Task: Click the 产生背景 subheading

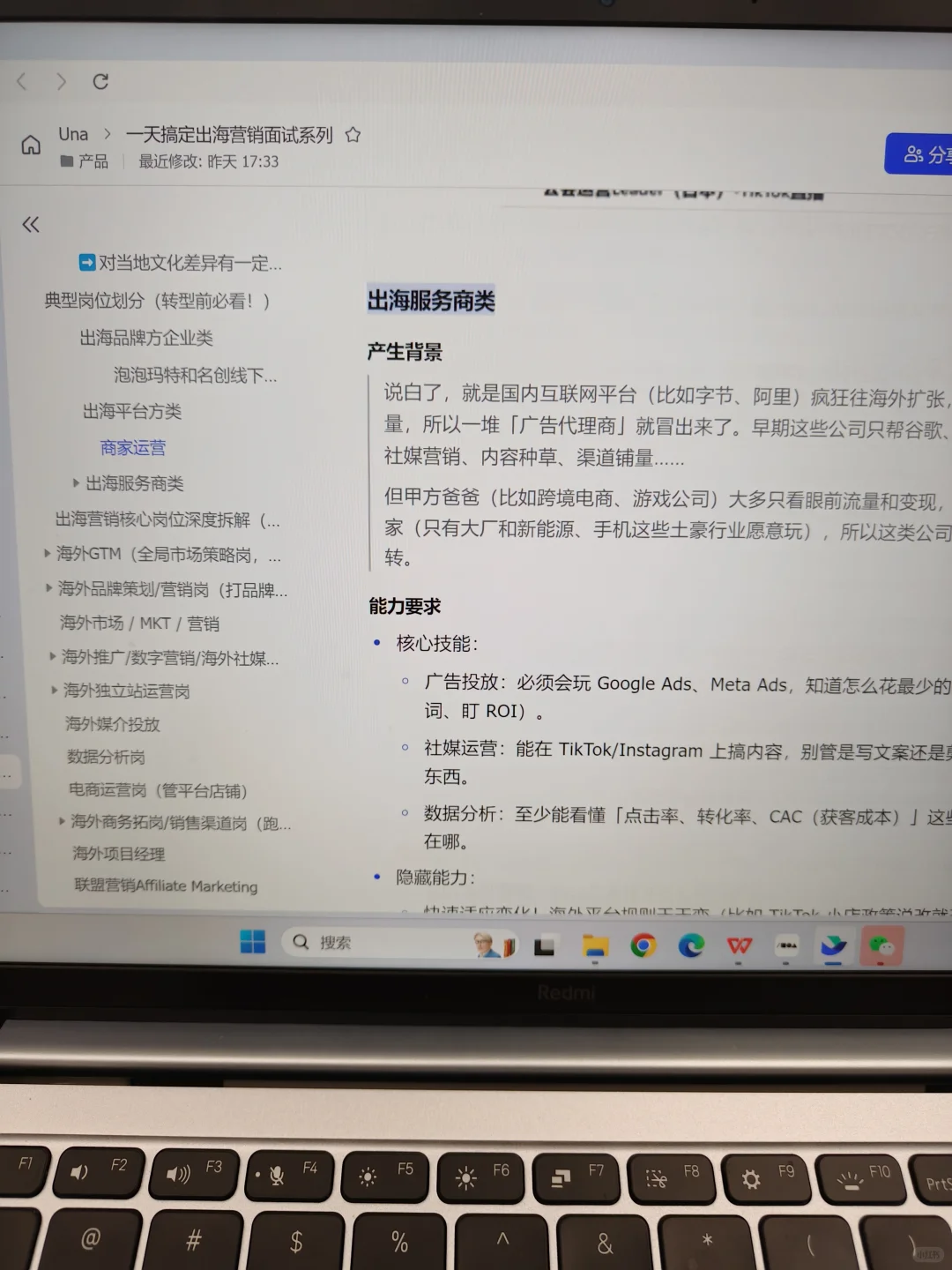Action: (x=405, y=352)
